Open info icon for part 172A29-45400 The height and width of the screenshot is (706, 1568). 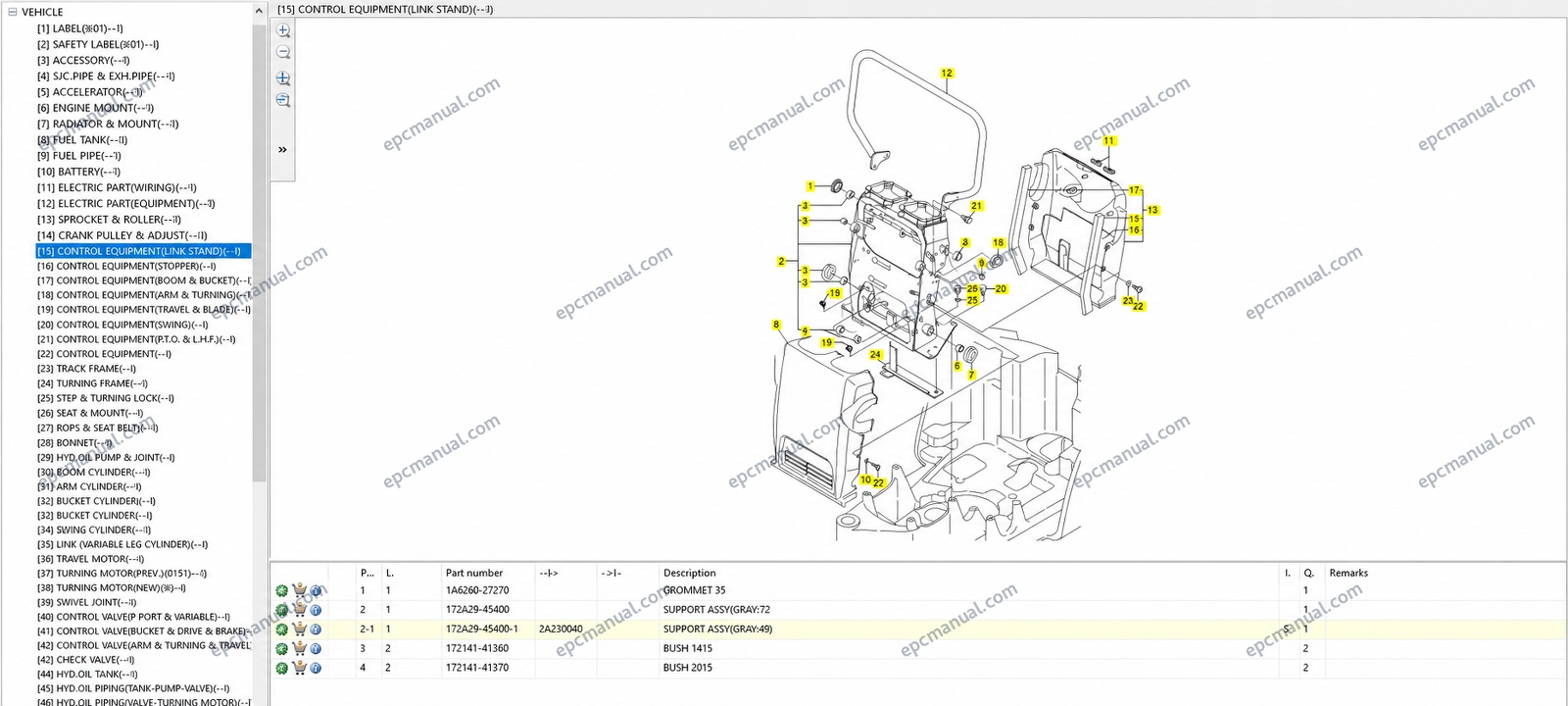pos(316,610)
